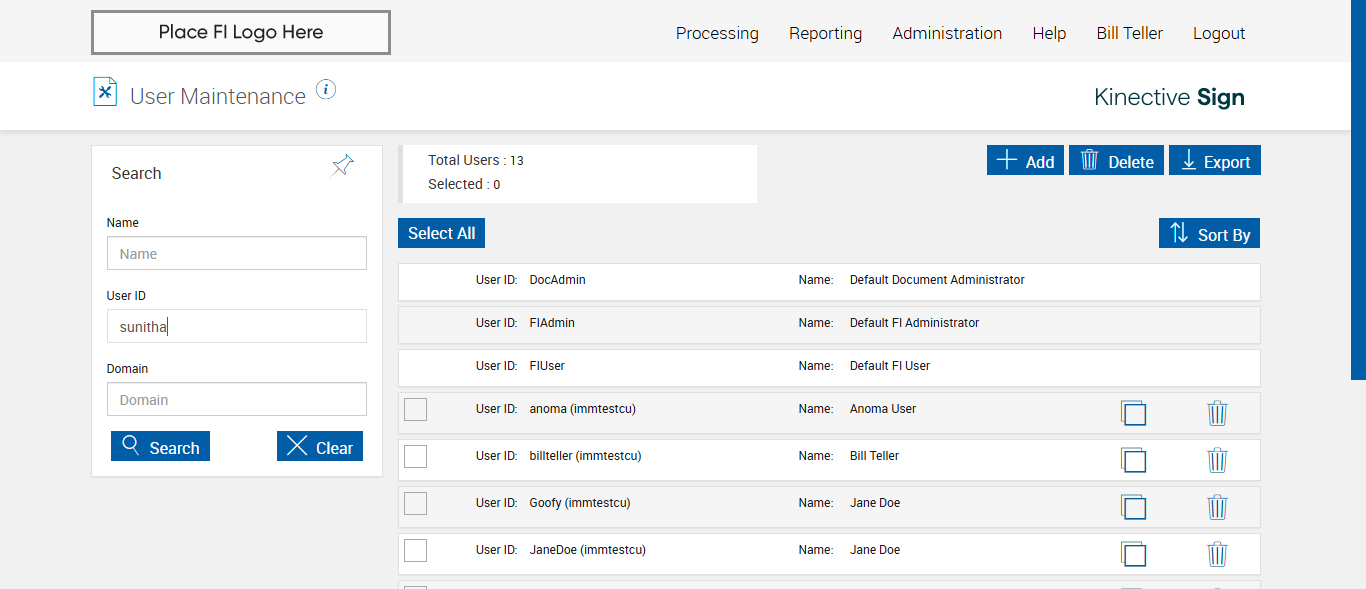The width and height of the screenshot is (1366, 589).
Task: Expand the Processing menu
Action: click(717, 33)
